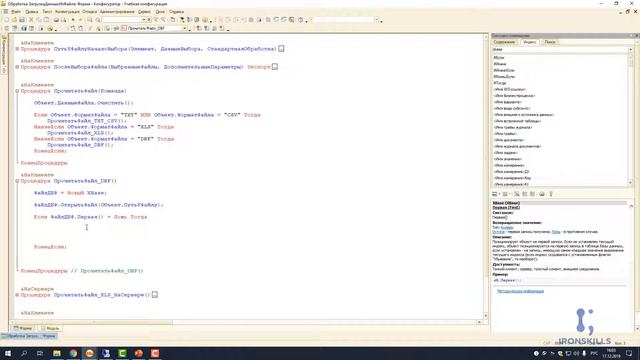Click collapsed block marker after ПутьКФайлуНачалоВыбора
The height and width of the screenshot is (360, 640).
coord(281,49)
